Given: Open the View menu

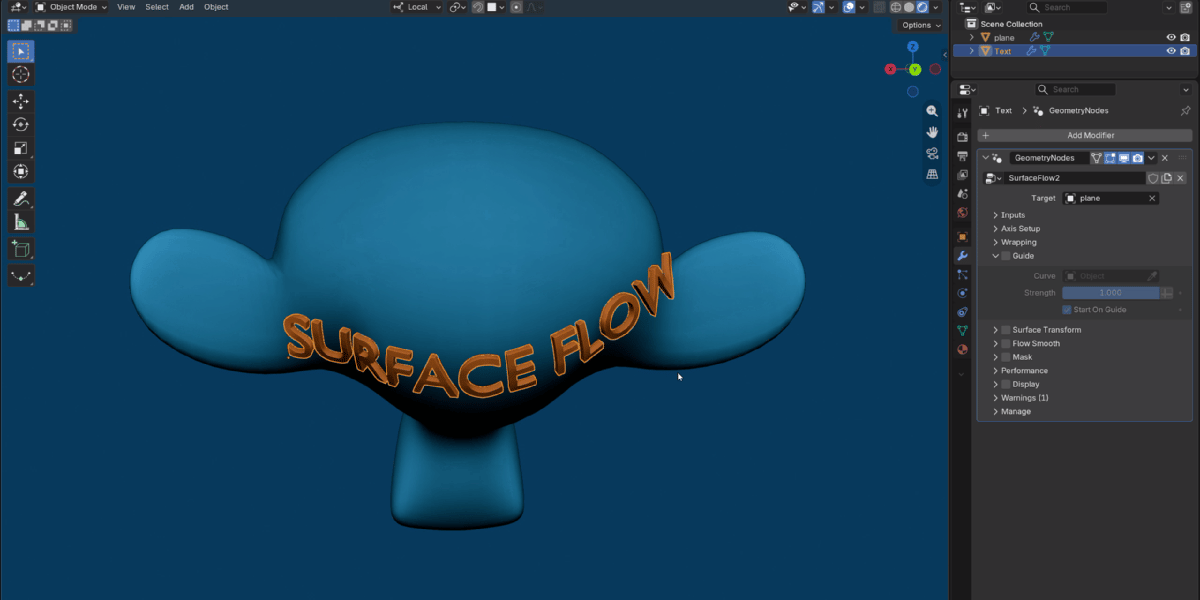Looking at the screenshot, I should coord(126,7).
